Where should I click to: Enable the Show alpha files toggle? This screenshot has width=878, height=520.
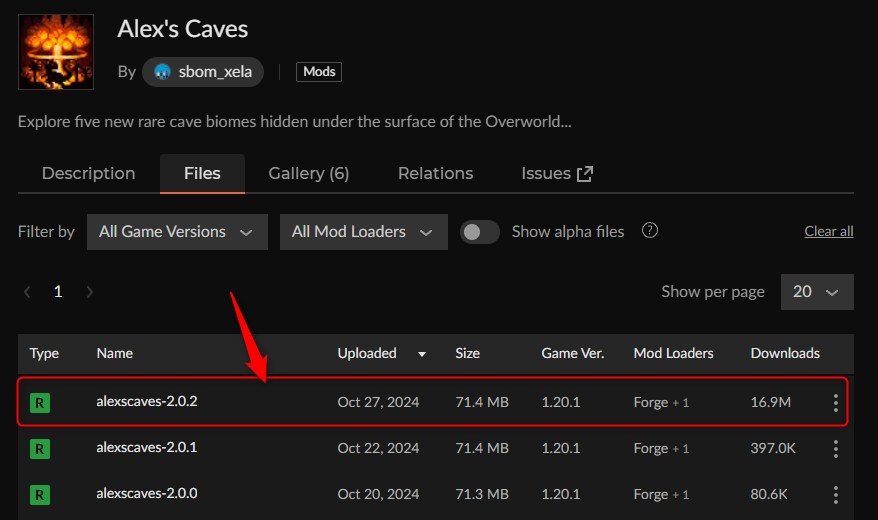coord(480,232)
